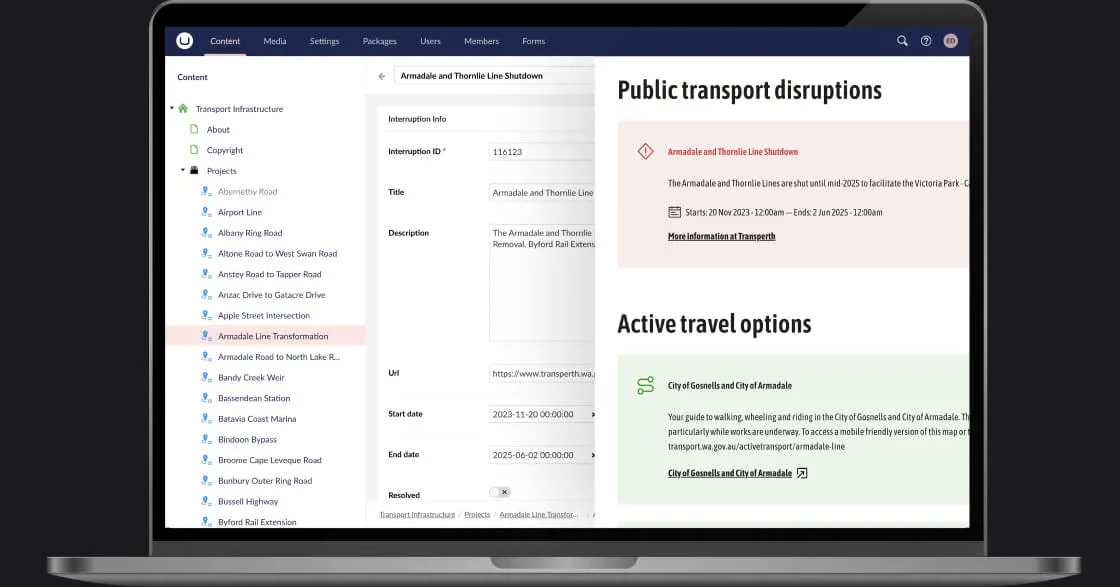Toggle the Resolved switch
Viewport: 1120px width, 587px height.
coord(499,492)
